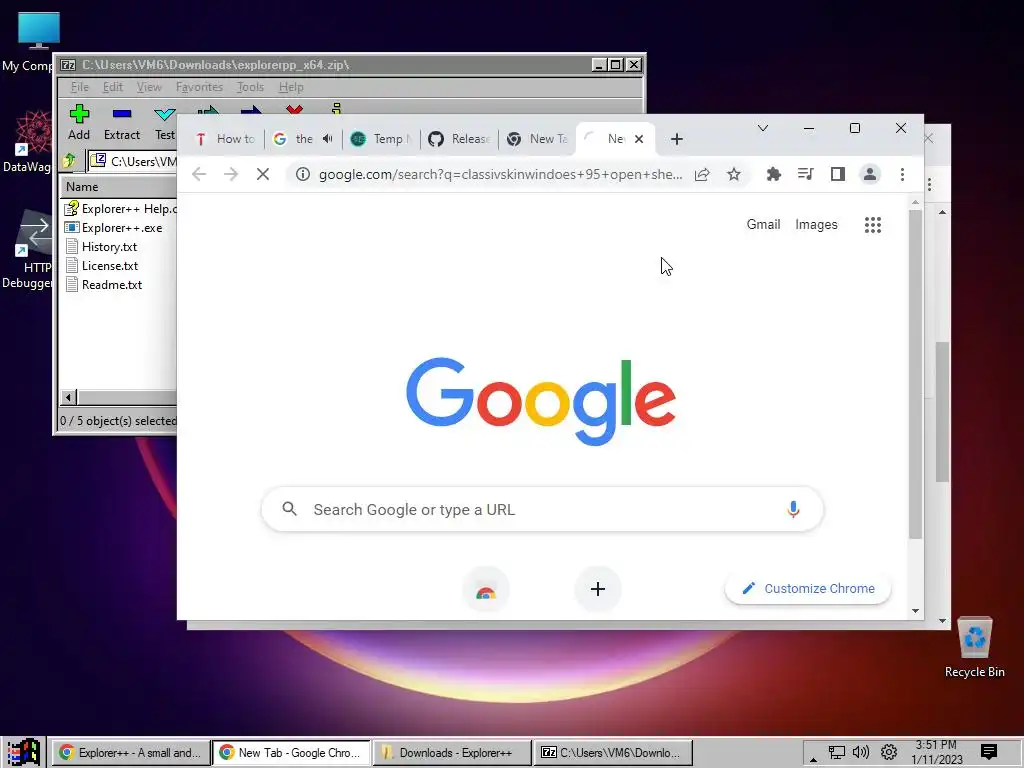Open settings gear in system tray
The image size is (1024, 768).
click(889, 752)
